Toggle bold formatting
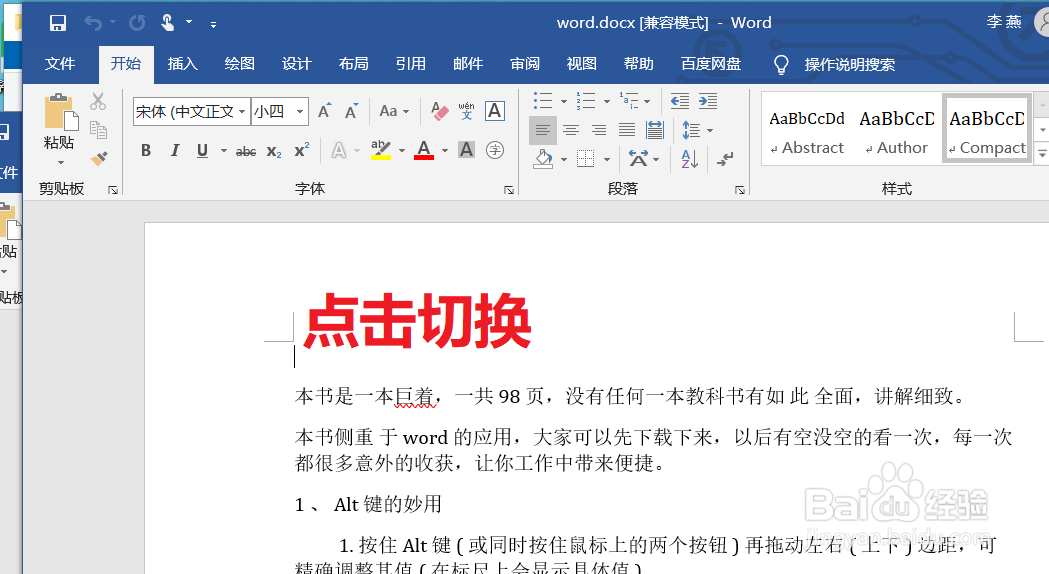 click(146, 151)
